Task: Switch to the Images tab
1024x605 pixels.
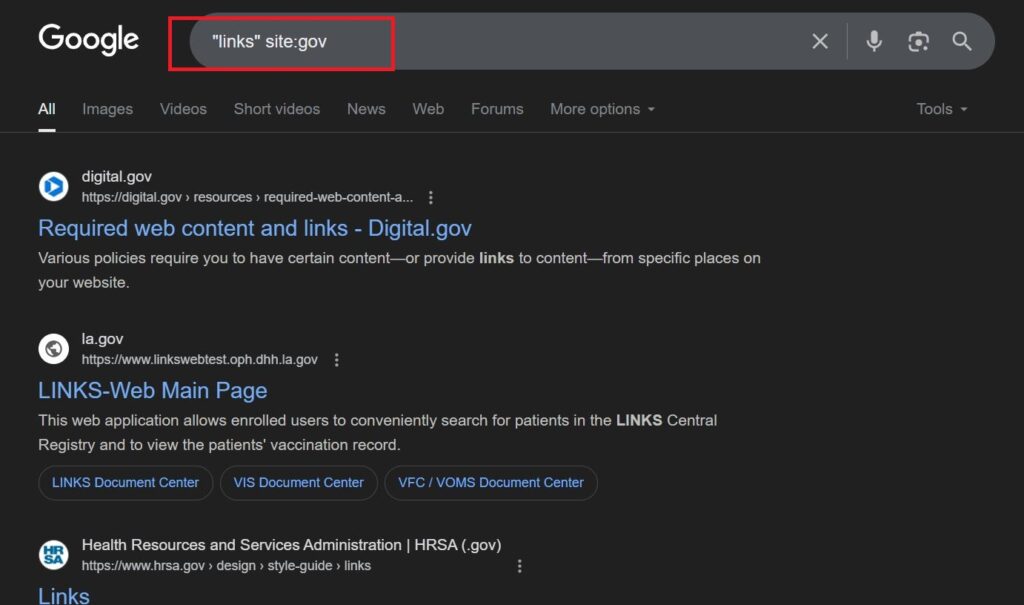Action: pyautogui.click(x=107, y=109)
